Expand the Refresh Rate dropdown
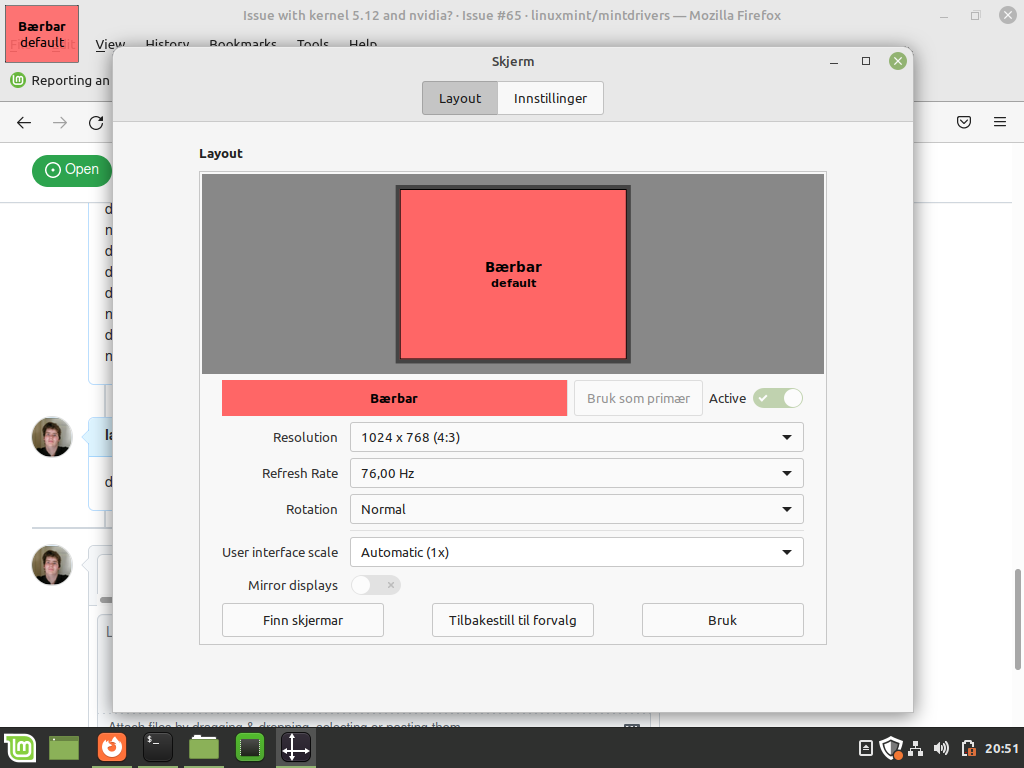Screen dimensions: 1024x768 (x=576, y=472)
